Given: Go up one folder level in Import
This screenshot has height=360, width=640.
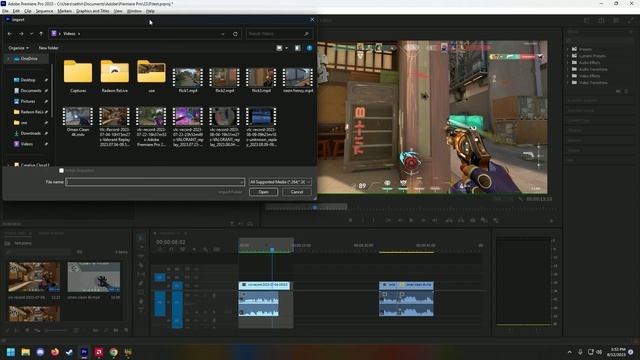Looking at the screenshot, I should pos(41,34).
